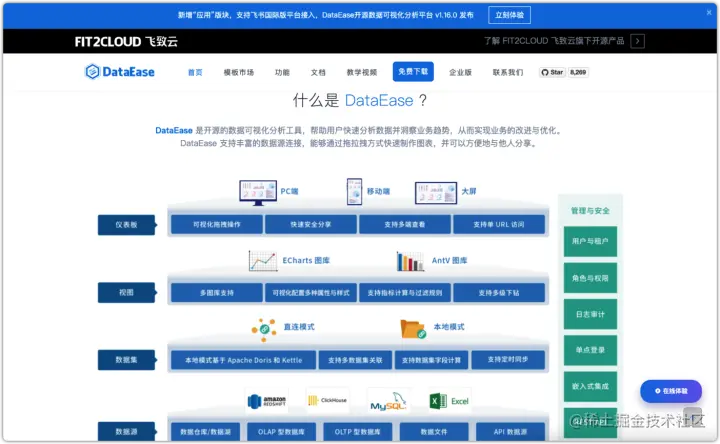This screenshot has height=444, width=720.
Task: Click the 可视化拖拽操作 box
Action: [217, 225]
